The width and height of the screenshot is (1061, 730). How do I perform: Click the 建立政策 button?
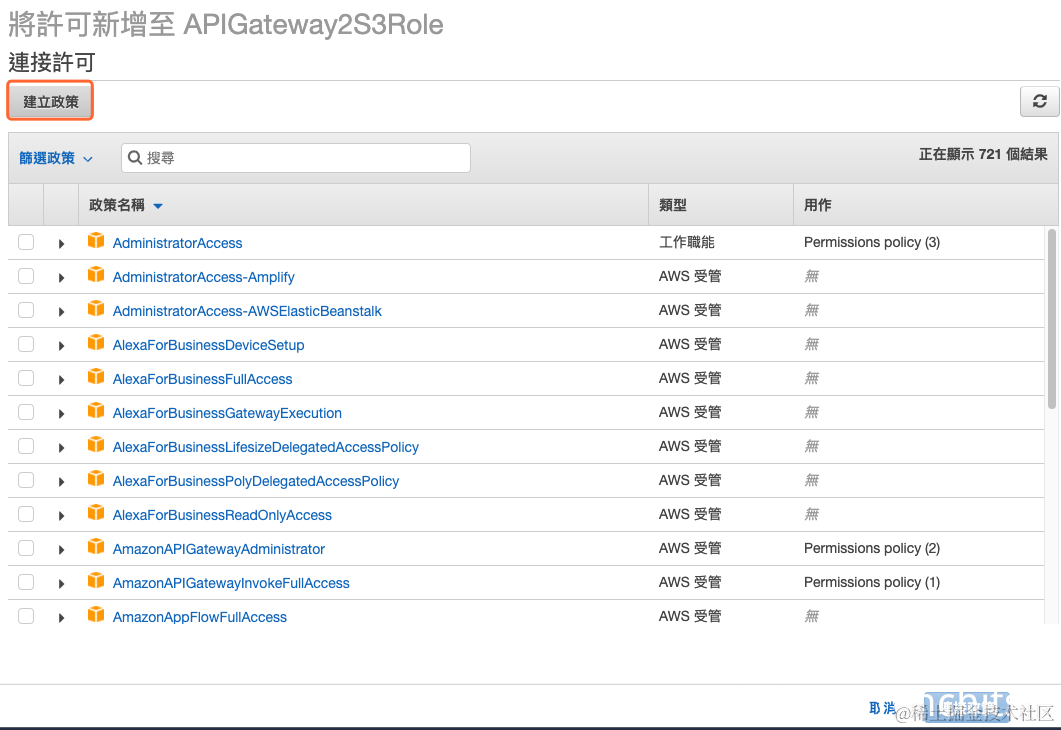point(51,101)
